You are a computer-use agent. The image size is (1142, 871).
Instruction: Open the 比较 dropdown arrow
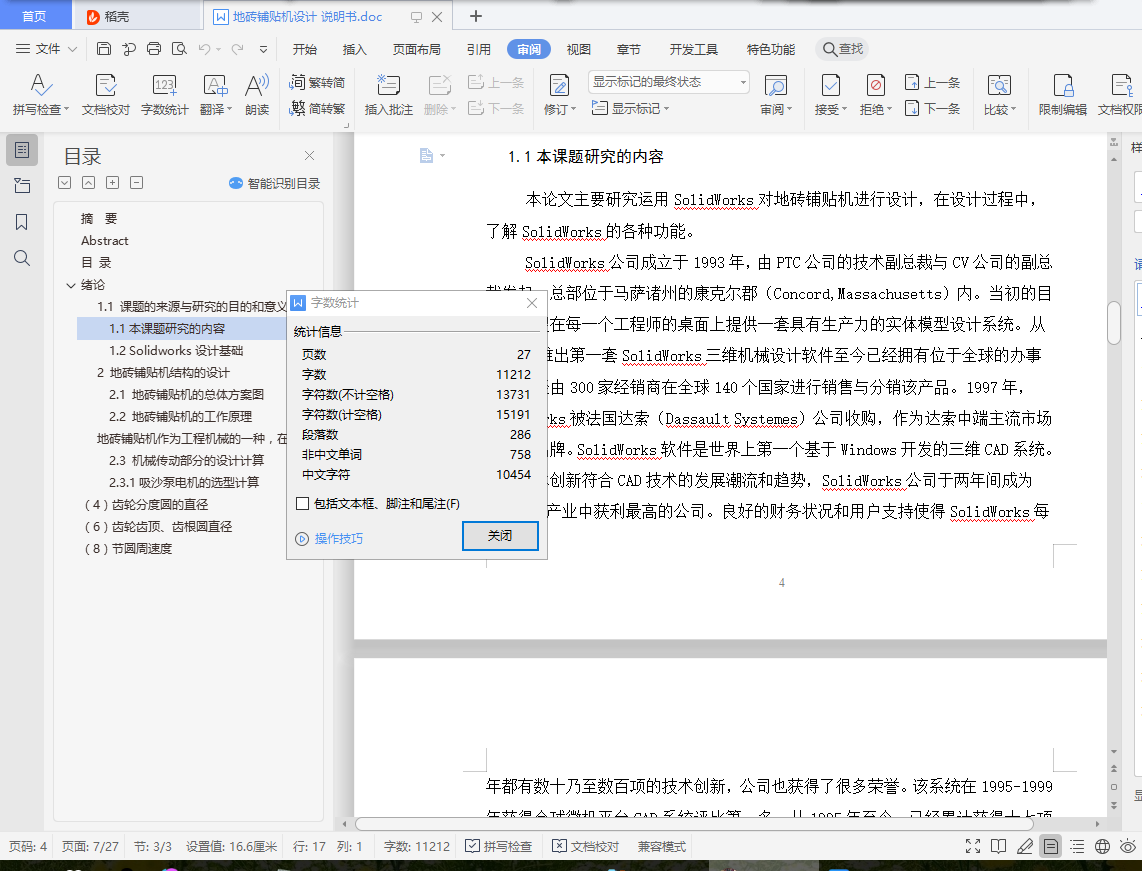click(x=1013, y=109)
